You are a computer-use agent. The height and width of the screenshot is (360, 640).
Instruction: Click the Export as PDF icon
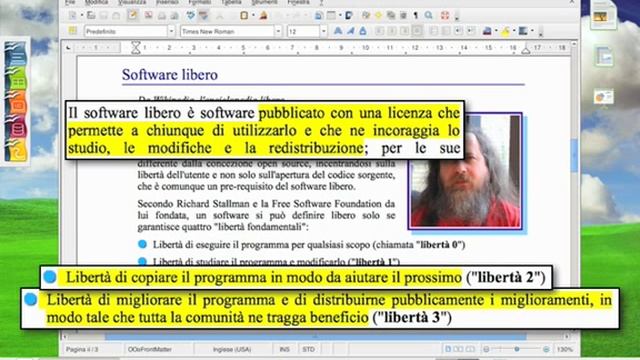pyautogui.click(x=149, y=16)
